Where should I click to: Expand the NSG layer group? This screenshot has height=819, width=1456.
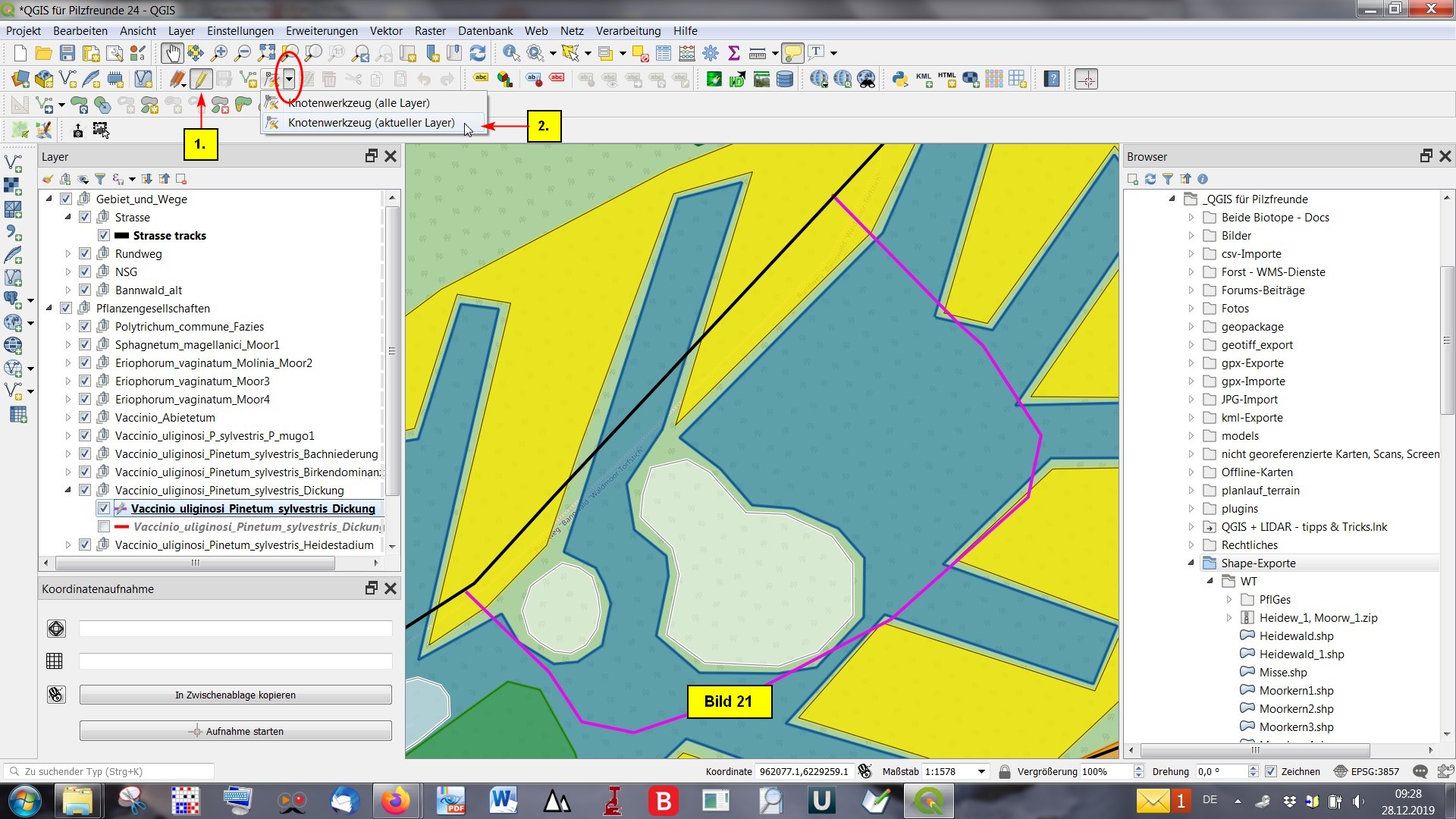67,272
